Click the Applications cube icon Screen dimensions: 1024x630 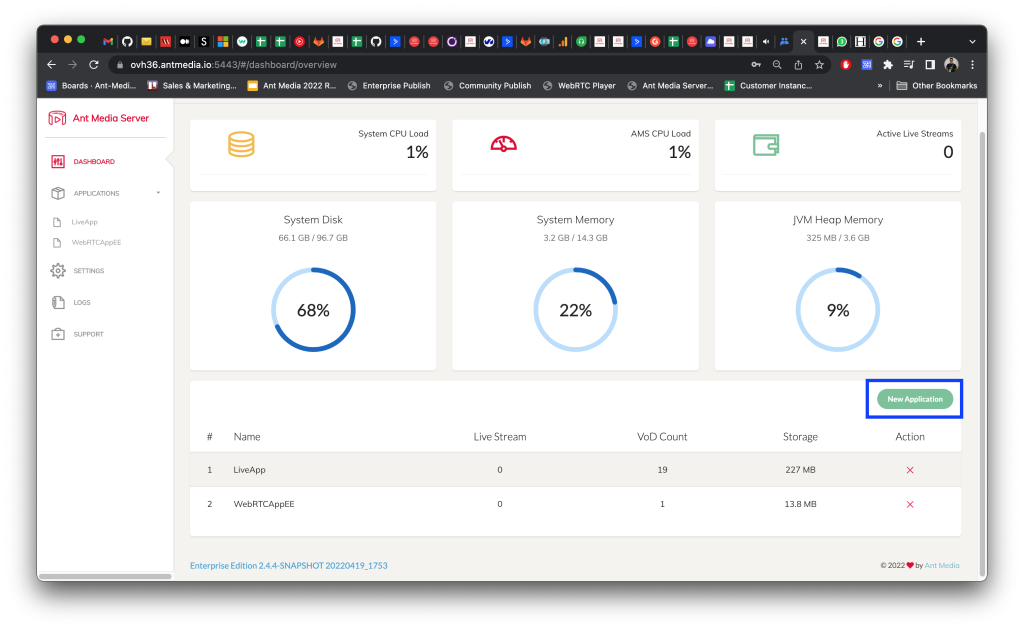(58, 193)
